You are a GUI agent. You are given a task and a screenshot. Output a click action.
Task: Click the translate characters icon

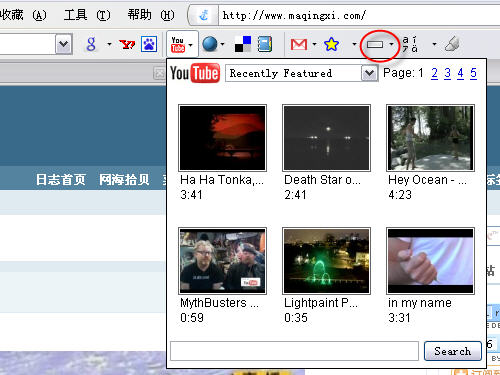point(410,44)
